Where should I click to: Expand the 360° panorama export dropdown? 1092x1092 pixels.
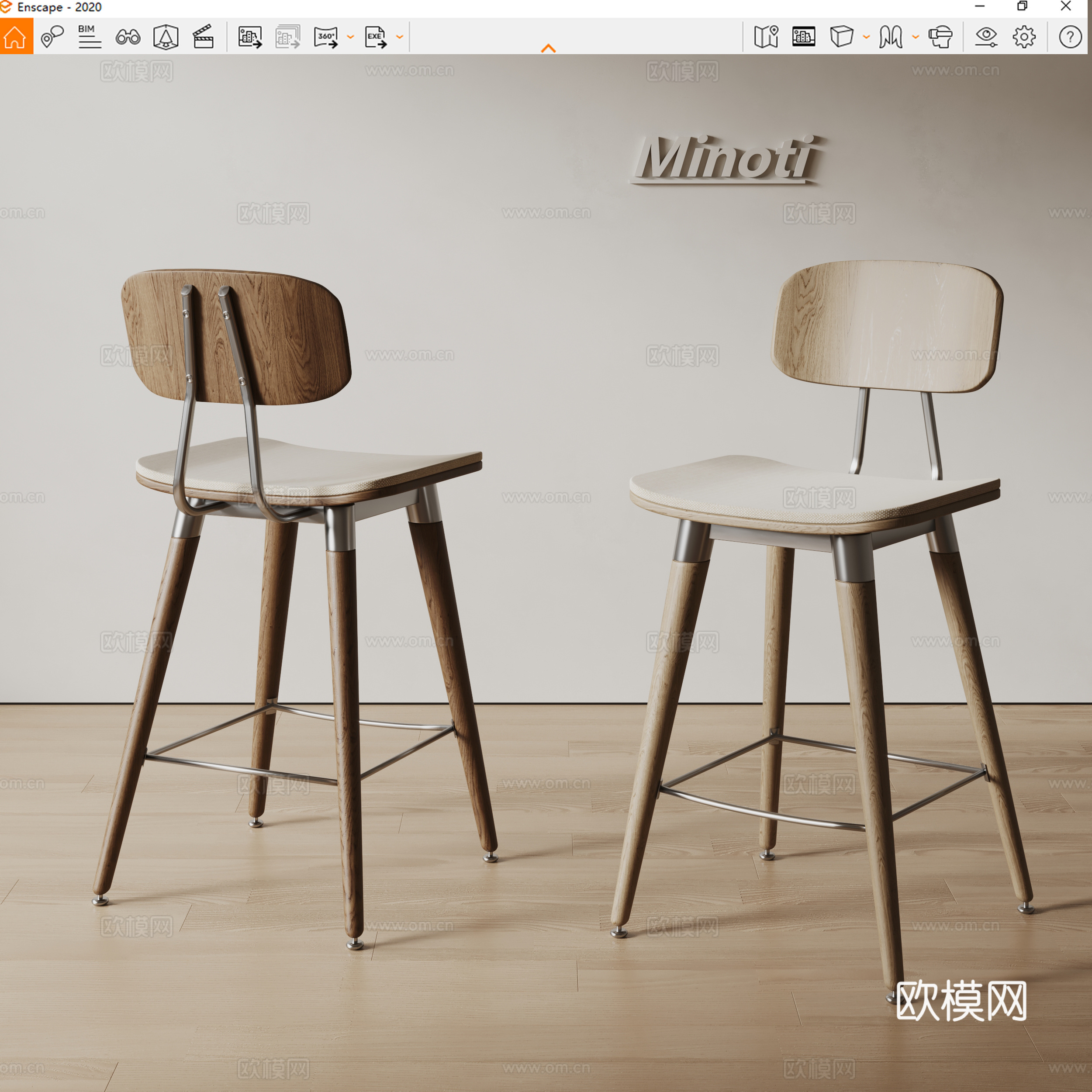point(350,37)
